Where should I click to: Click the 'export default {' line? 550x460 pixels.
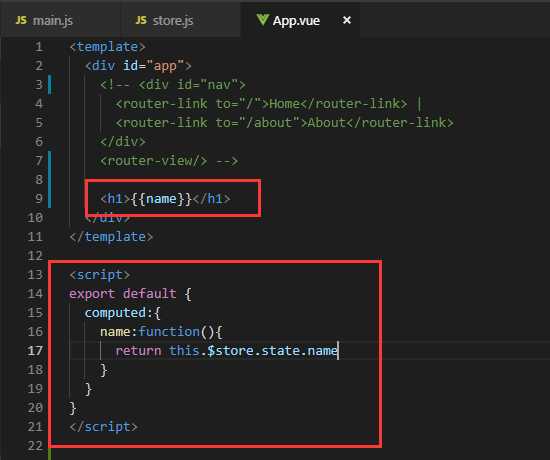(x=130, y=294)
